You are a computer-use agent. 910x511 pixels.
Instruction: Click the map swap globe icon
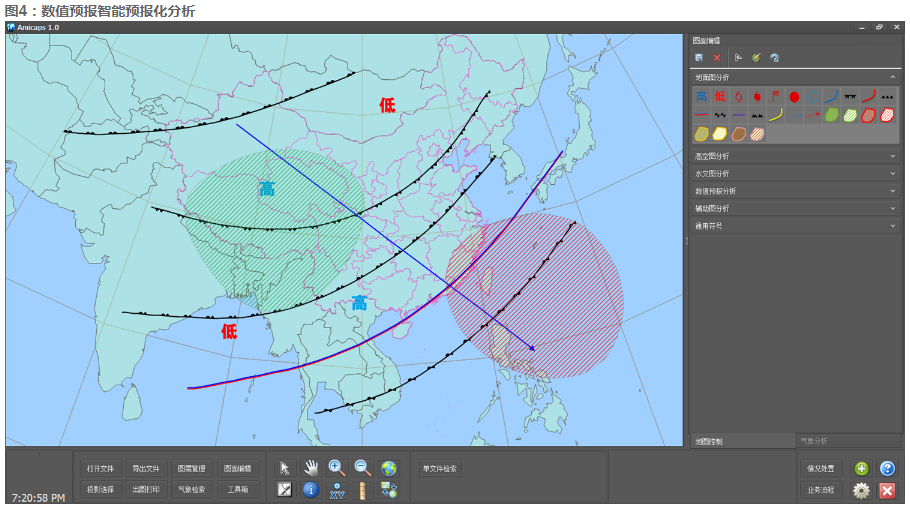[x=389, y=490]
